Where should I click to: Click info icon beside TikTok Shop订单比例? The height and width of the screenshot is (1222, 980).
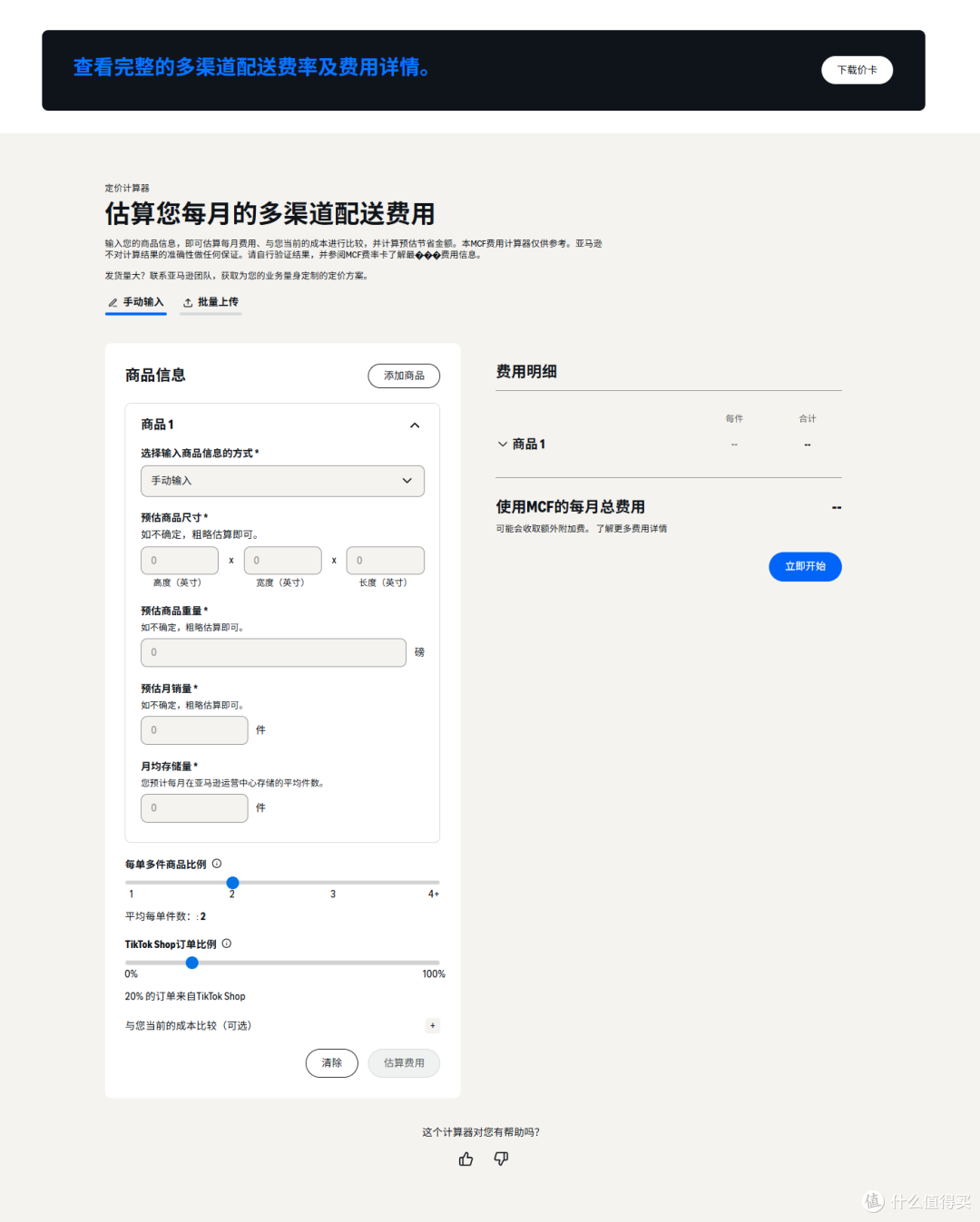pos(227,943)
